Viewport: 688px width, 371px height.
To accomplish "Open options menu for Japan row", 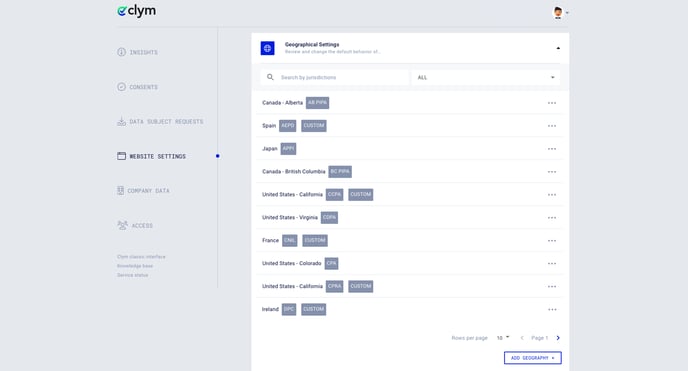I will click(x=552, y=149).
